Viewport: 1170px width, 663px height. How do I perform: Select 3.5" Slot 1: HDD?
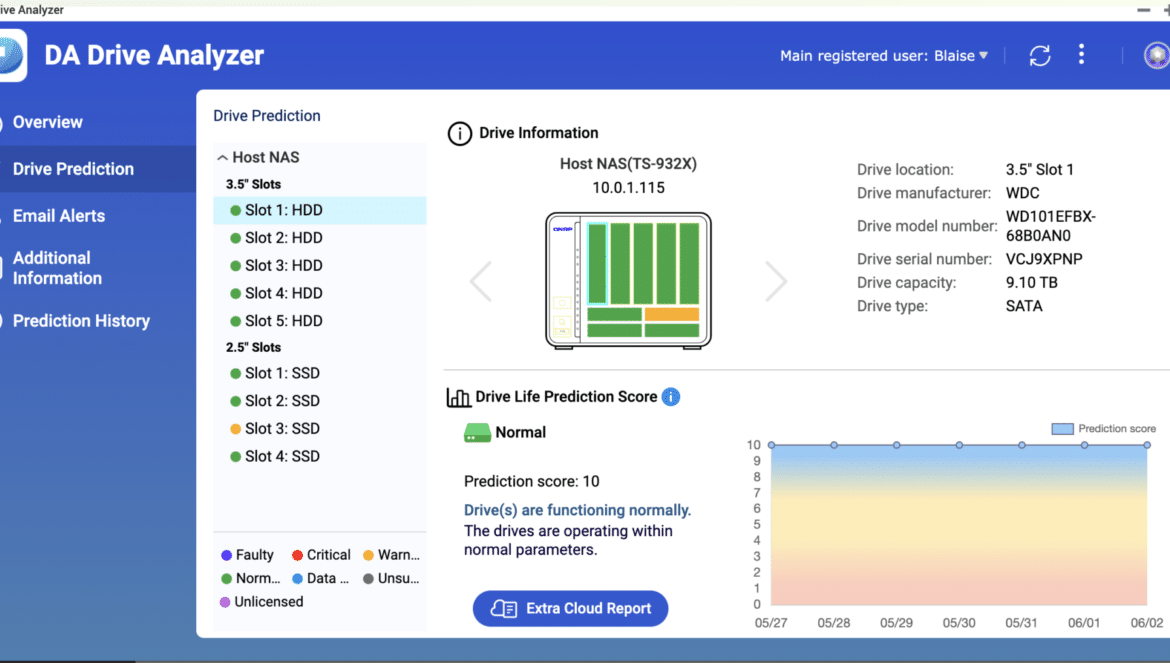319,210
